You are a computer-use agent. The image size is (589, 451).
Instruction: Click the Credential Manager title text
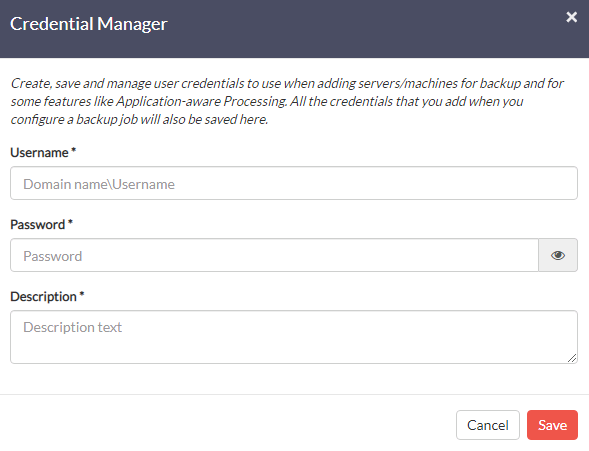pyautogui.click(x=89, y=24)
